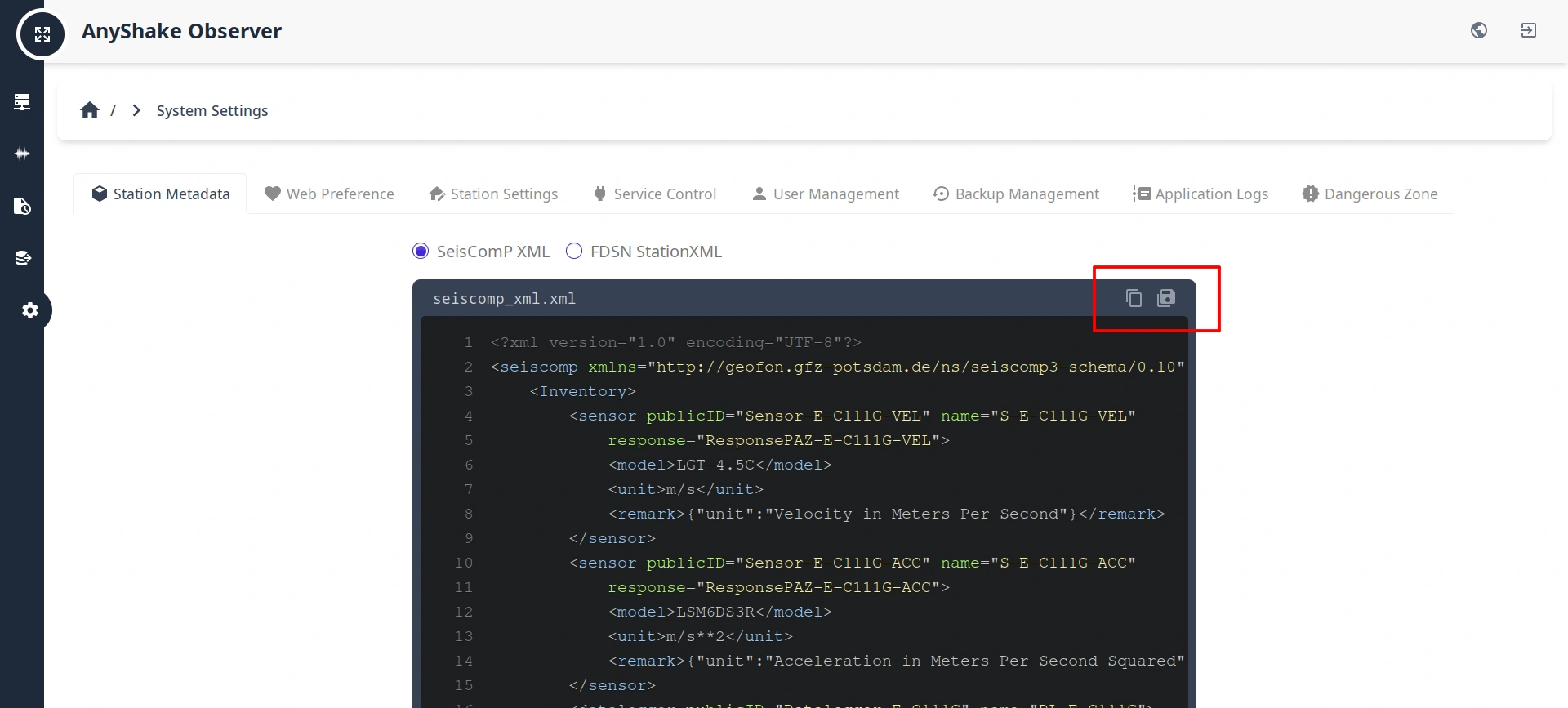Switch to the Web Preference tab
This screenshot has width=1568, height=708.
coord(329,194)
